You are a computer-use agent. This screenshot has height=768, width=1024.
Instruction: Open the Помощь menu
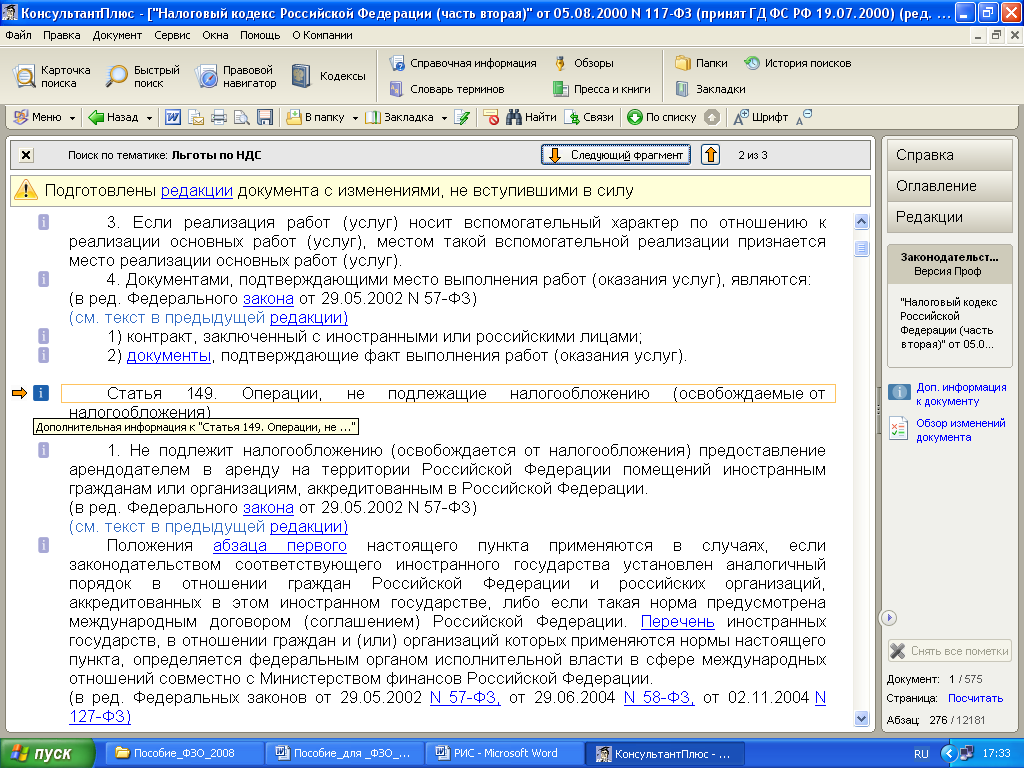pyautogui.click(x=260, y=35)
